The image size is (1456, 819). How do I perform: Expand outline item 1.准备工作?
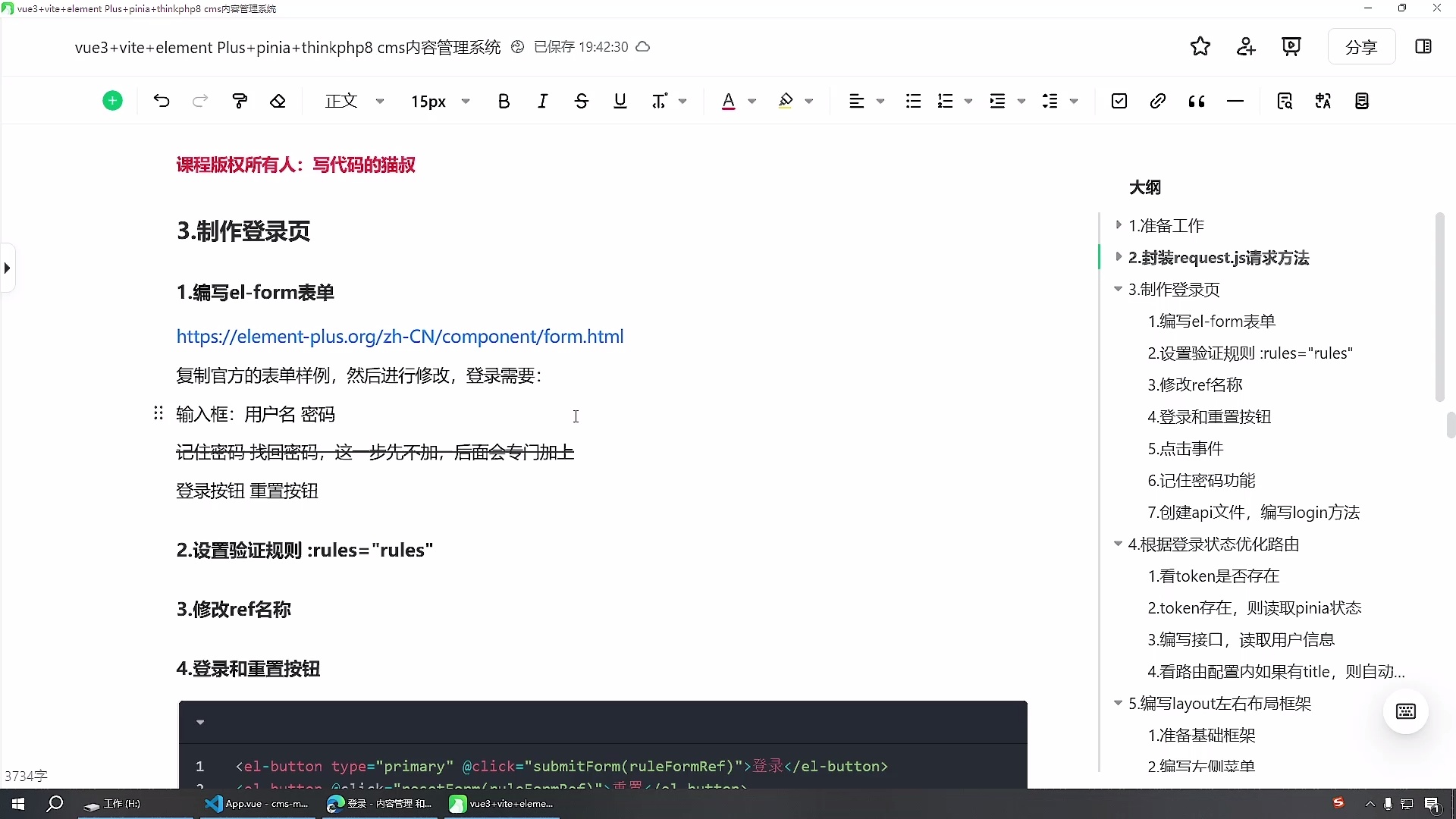(1119, 224)
